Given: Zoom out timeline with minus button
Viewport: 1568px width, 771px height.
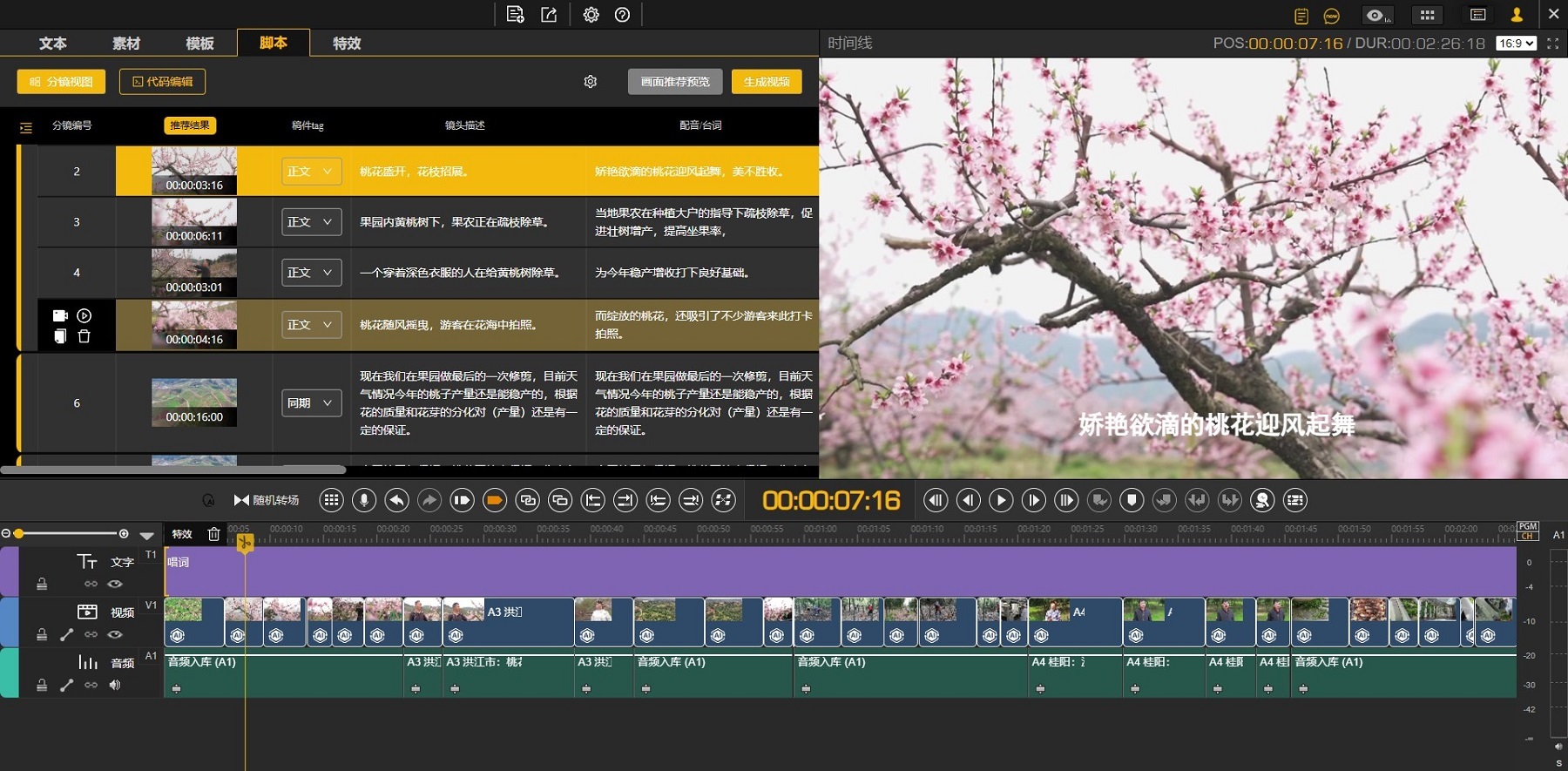Looking at the screenshot, I should pyautogui.click(x=6, y=533).
